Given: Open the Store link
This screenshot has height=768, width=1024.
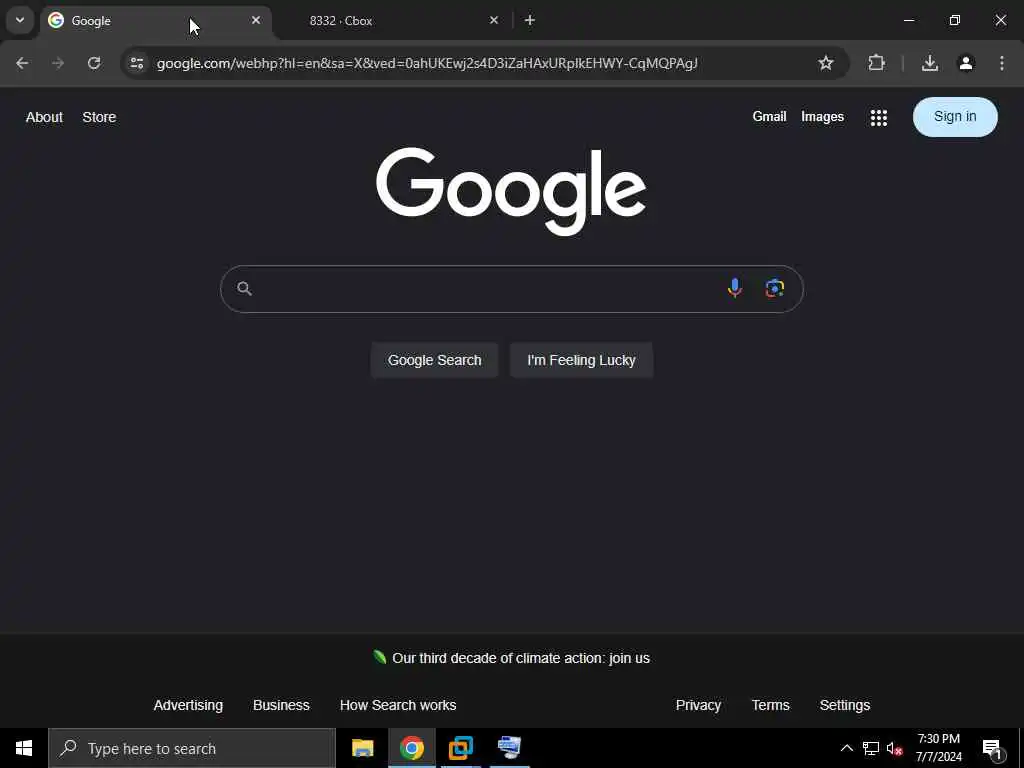Looking at the screenshot, I should [99, 117].
